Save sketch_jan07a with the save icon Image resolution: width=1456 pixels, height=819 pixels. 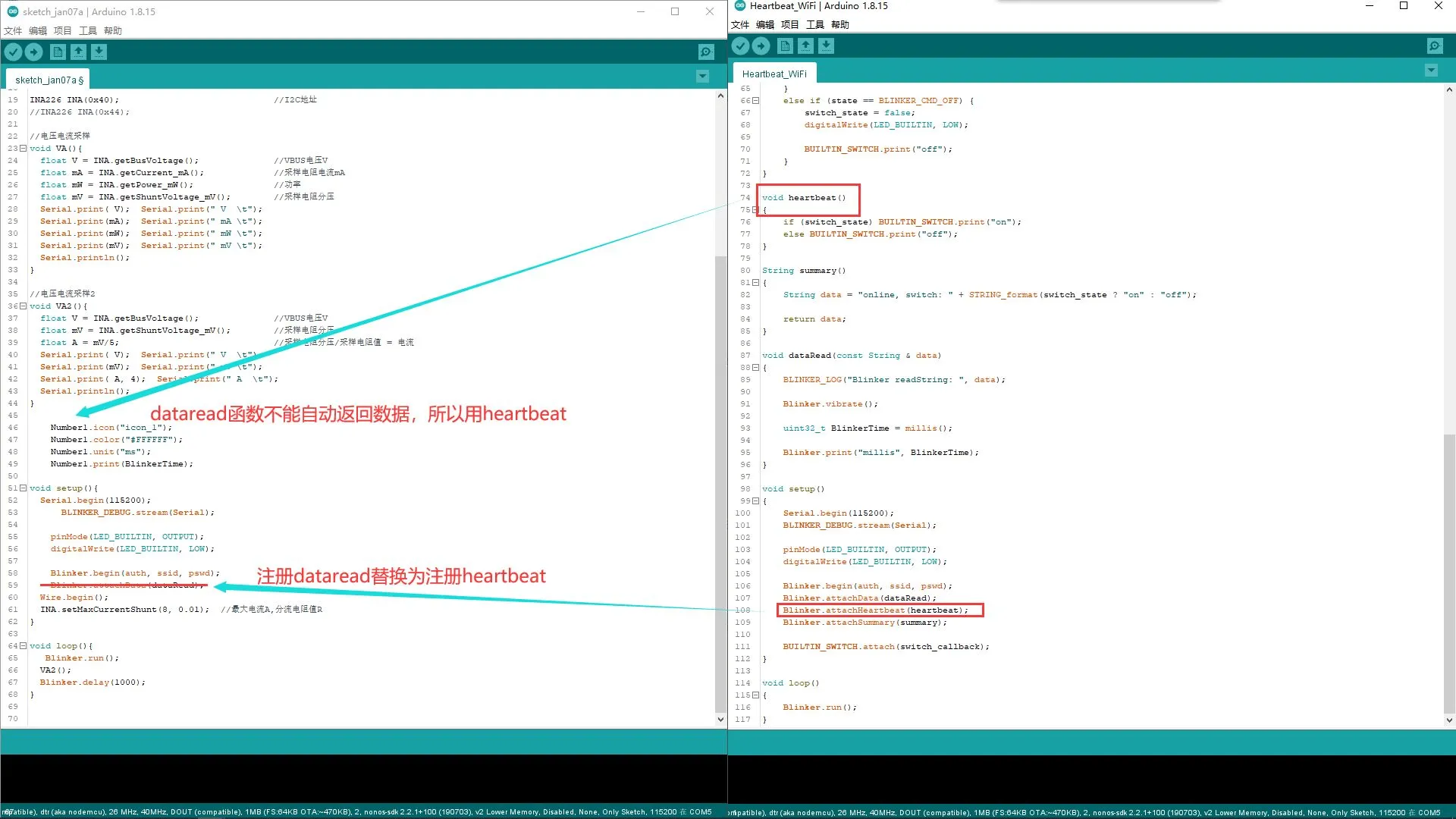click(99, 52)
